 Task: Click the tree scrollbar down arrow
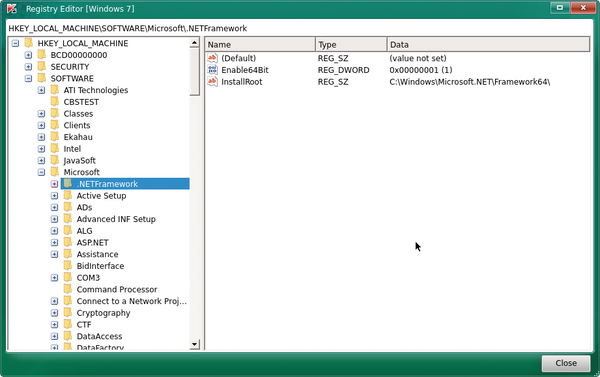(194, 344)
